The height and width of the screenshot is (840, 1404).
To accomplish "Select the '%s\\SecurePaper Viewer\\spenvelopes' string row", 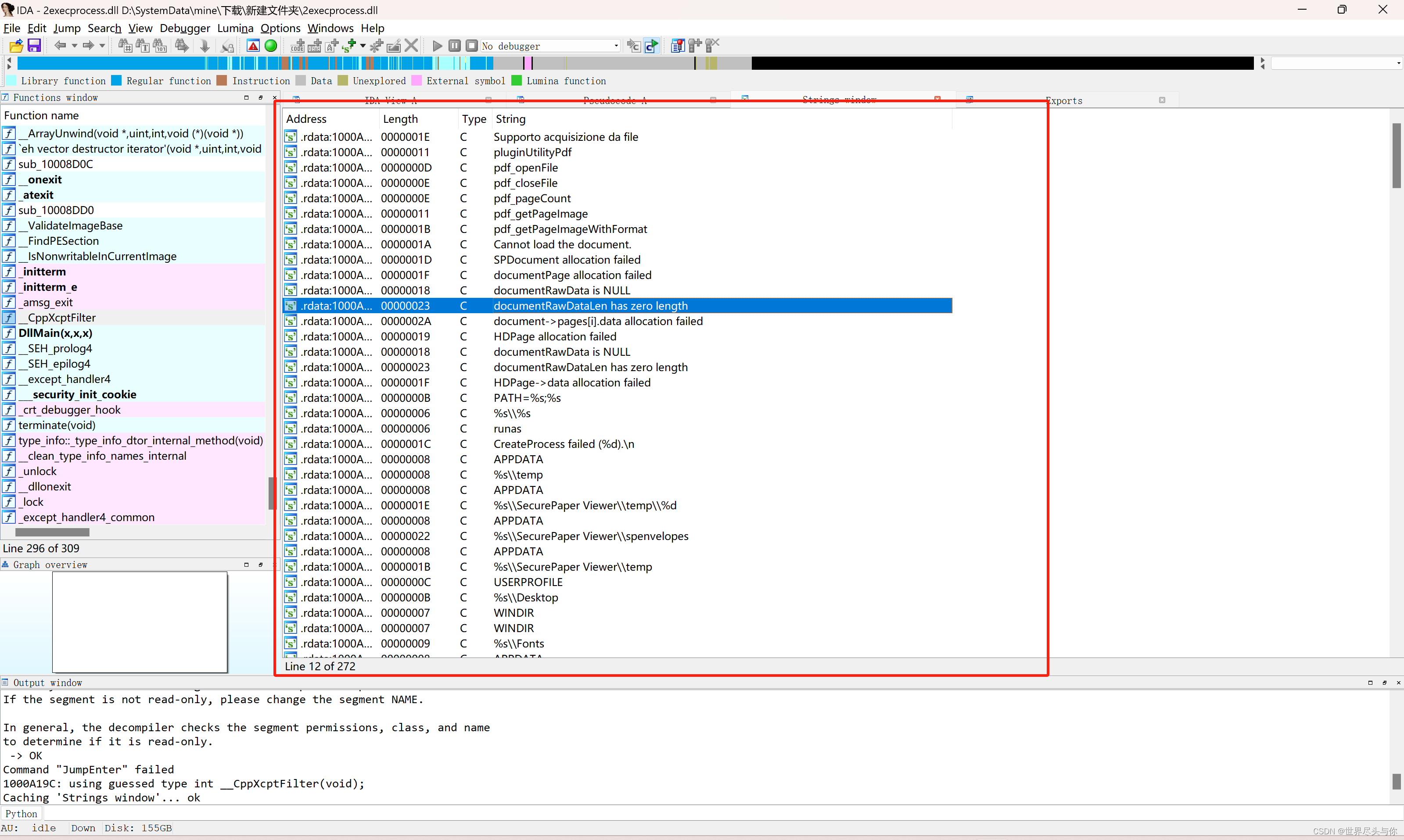I will [618, 536].
